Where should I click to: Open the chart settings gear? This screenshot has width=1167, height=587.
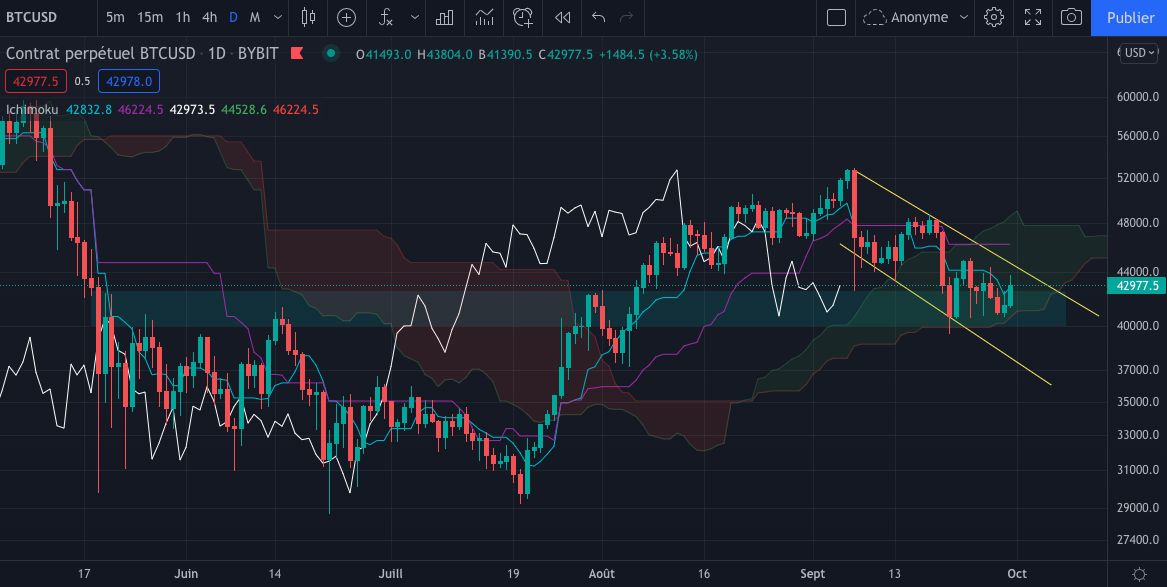tap(994, 17)
